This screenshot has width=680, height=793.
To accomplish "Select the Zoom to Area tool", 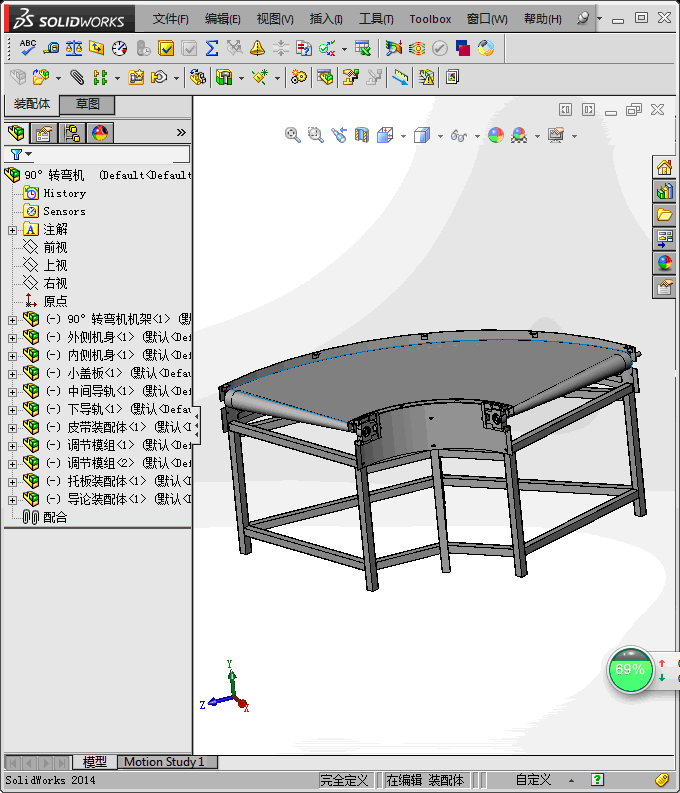I will click(x=315, y=135).
